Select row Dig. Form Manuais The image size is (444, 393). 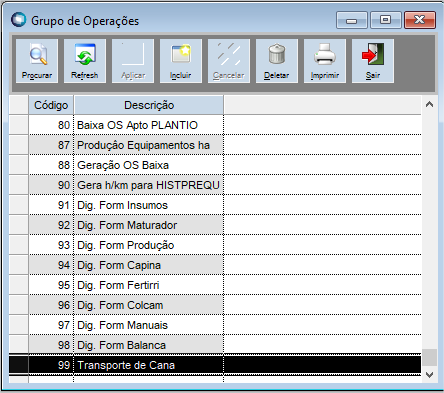click(215, 325)
